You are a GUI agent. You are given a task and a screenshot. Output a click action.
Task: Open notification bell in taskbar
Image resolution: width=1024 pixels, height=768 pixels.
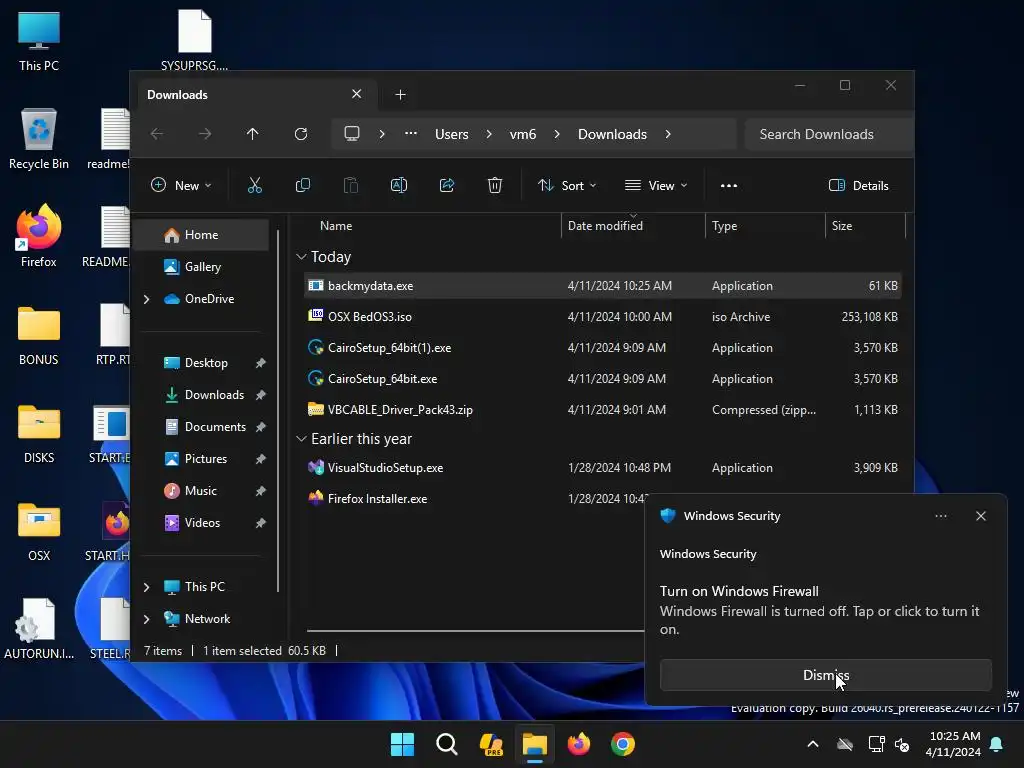(997, 744)
